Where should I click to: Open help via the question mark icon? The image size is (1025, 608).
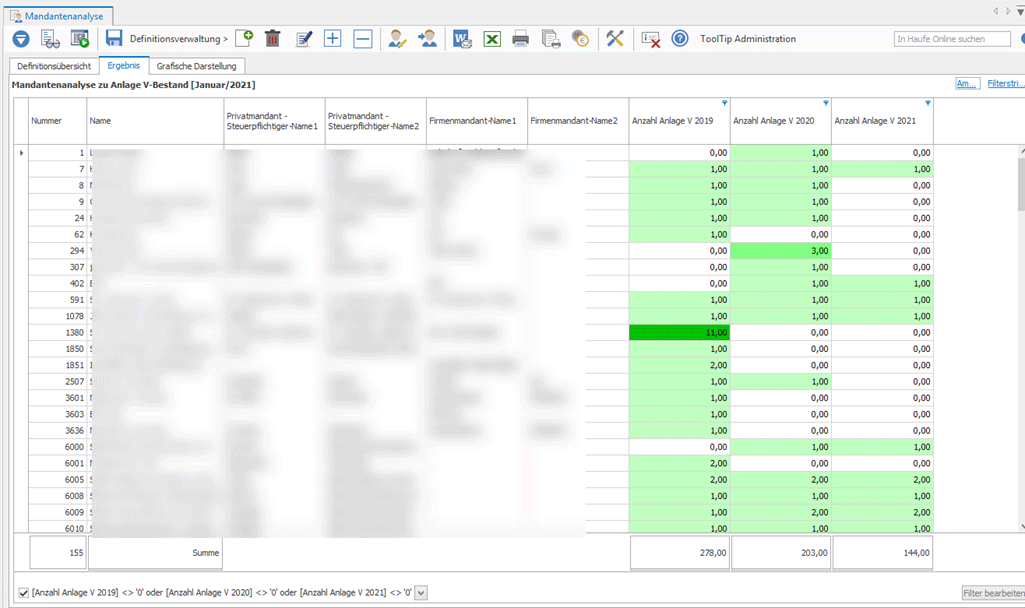coord(680,39)
